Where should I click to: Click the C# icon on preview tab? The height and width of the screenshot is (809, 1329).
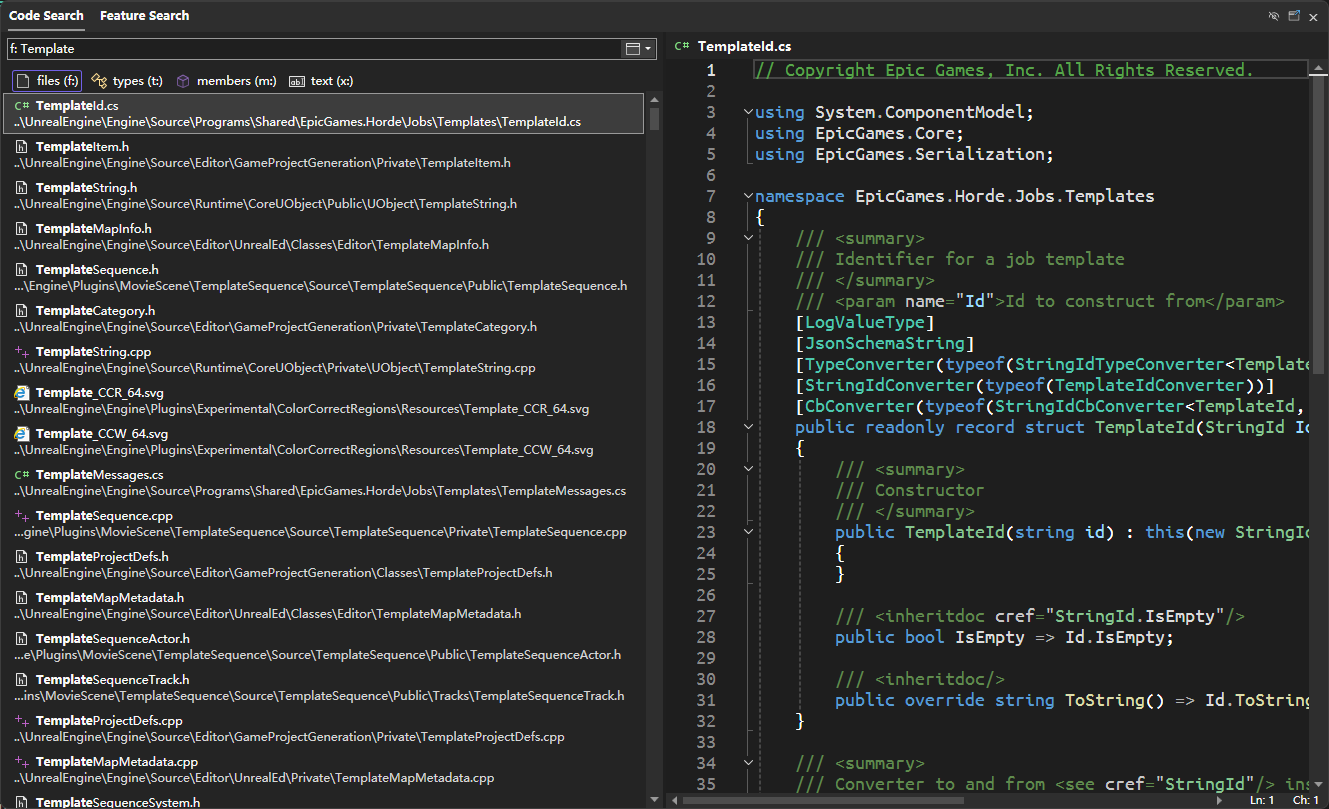tap(682, 46)
